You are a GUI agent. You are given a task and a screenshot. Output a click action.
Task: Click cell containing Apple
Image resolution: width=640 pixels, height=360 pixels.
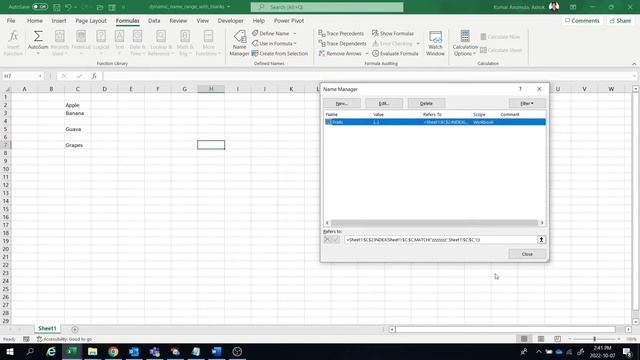click(x=78, y=105)
